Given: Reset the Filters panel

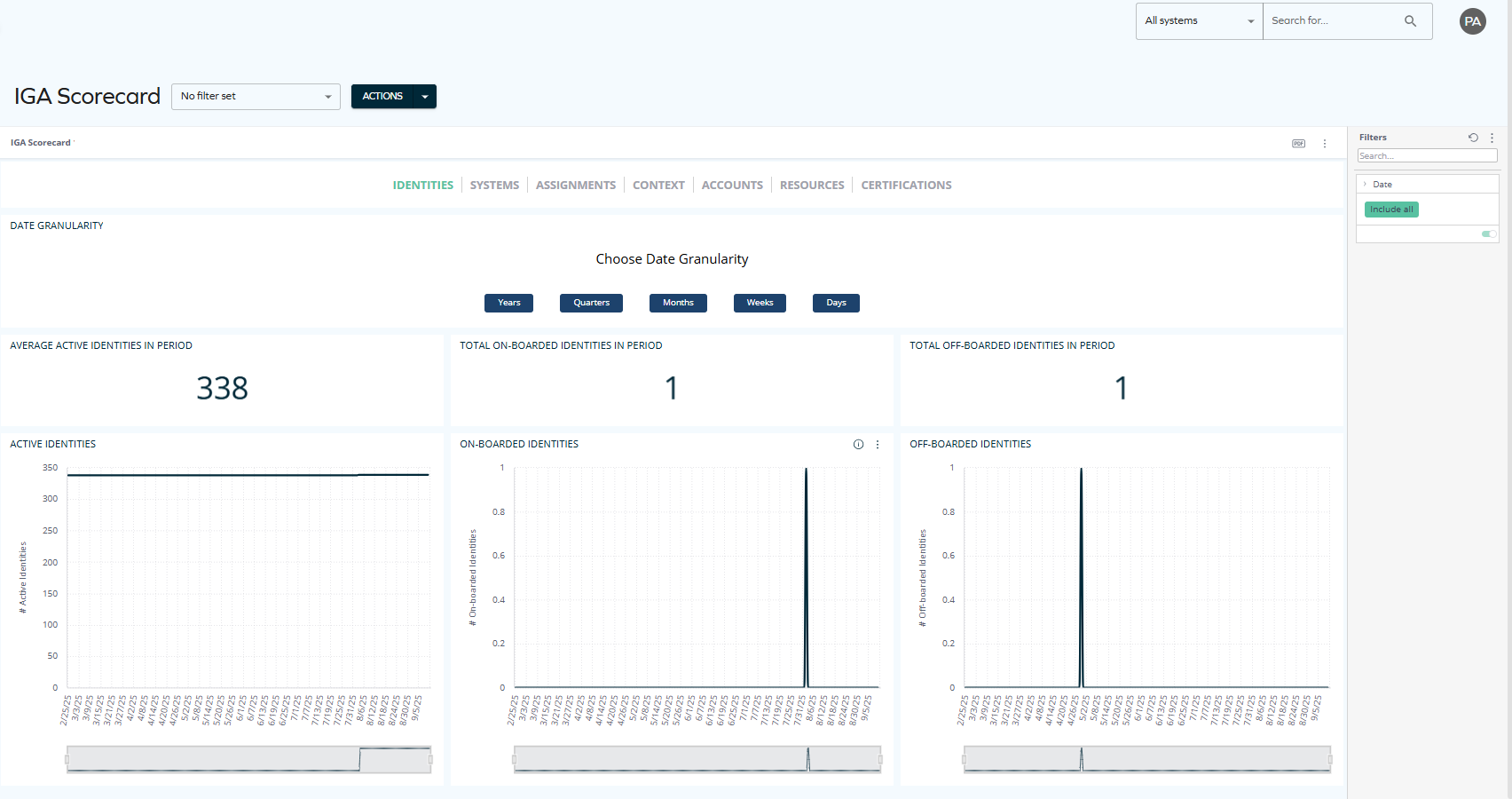Looking at the screenshot, I should [1473, 138].
